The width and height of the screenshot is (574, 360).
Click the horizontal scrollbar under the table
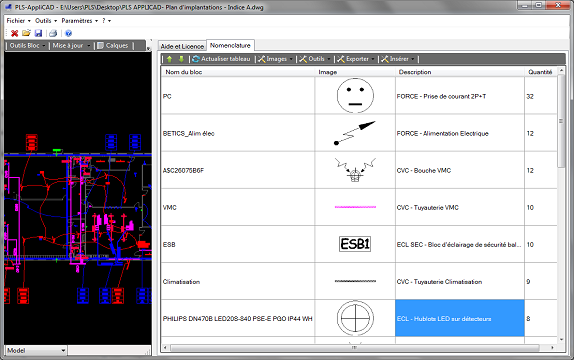[354, 348]
